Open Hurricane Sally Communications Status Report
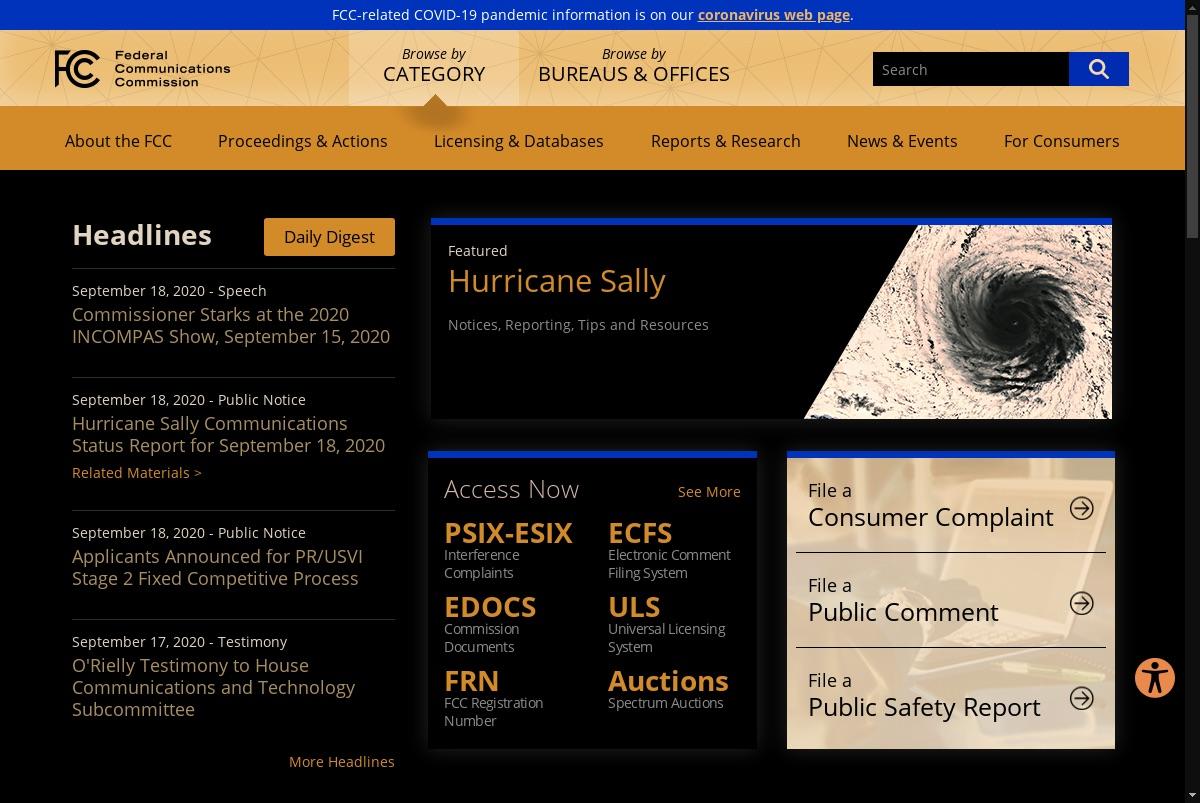This screenshot has width=1200, height=803. [x=228, y=434]
